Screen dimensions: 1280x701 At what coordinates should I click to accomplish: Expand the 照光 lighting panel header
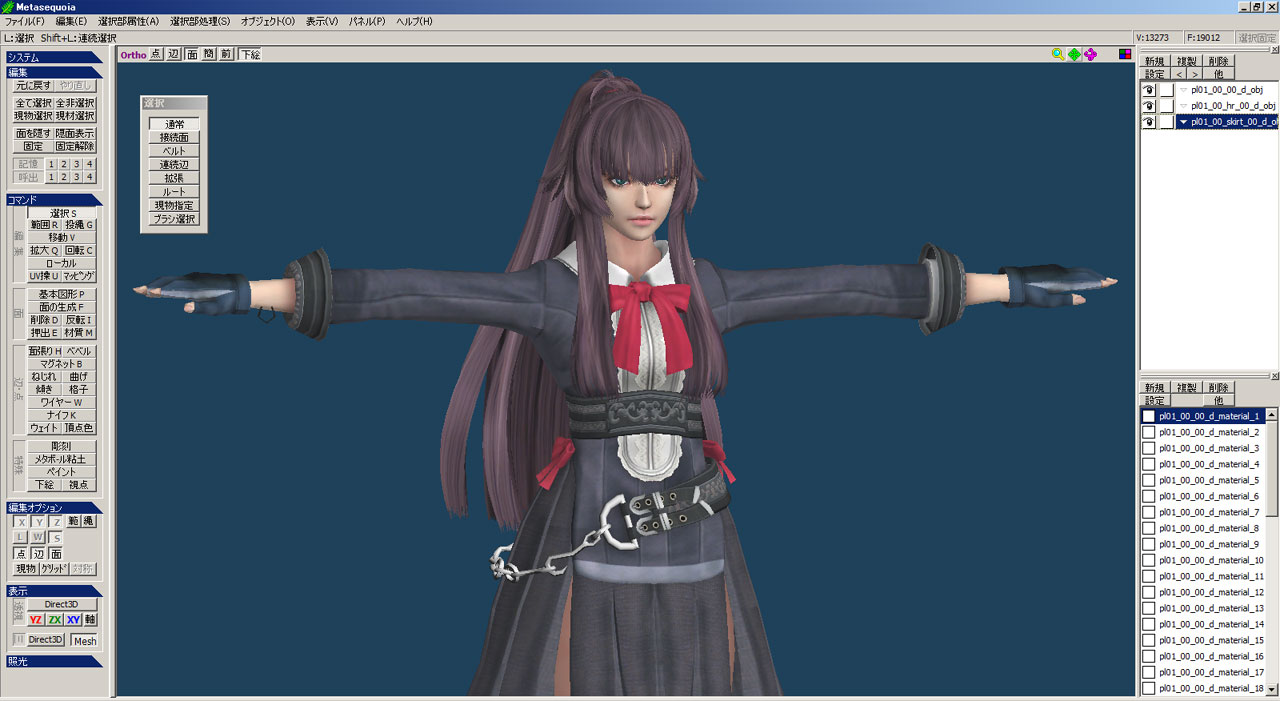(54, 661)
